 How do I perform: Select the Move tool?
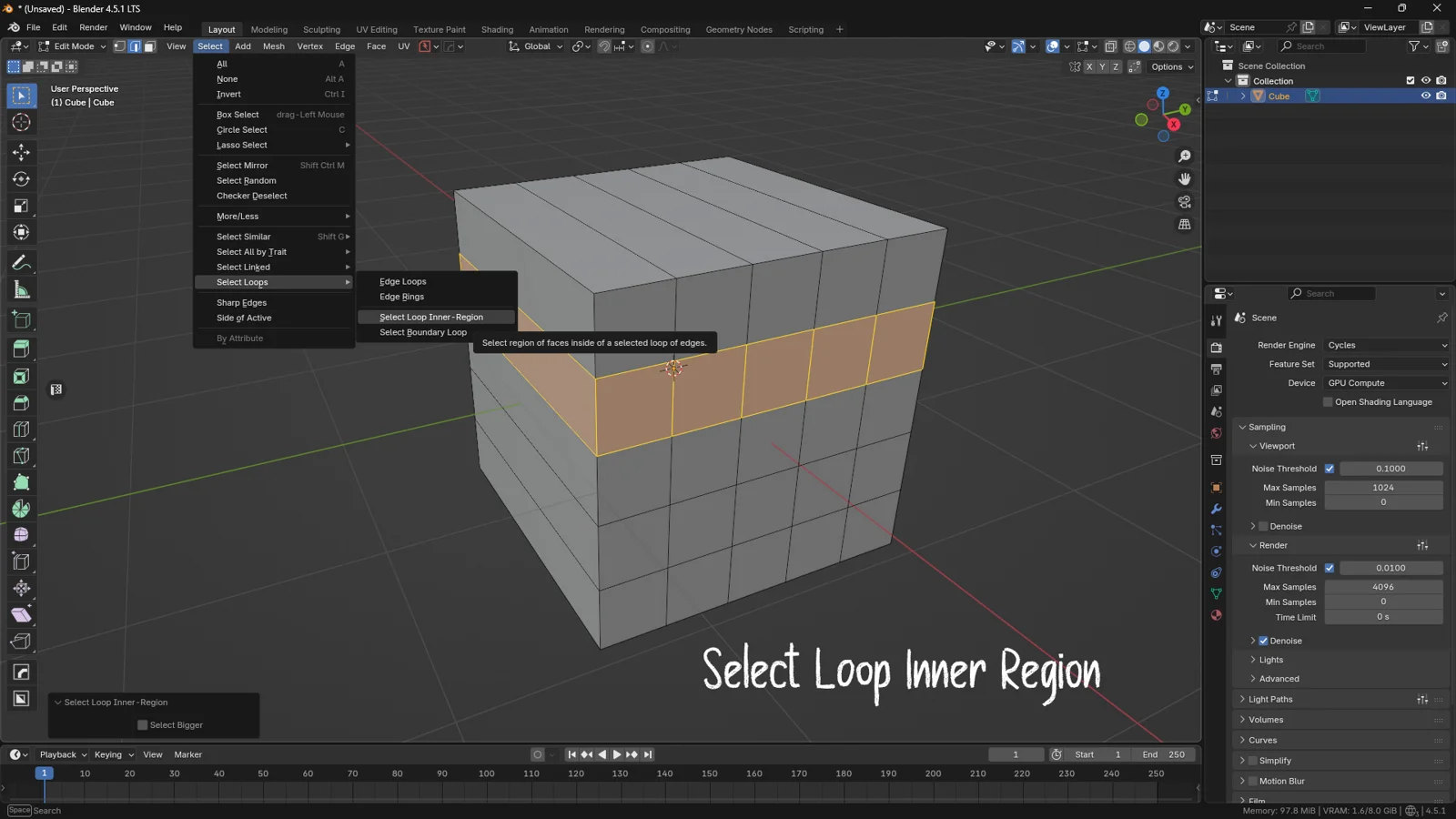tap(21, 152)
